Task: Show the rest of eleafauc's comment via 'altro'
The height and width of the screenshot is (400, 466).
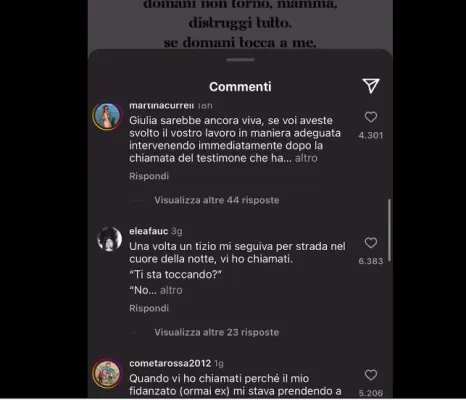Action: tap(171, 290)
